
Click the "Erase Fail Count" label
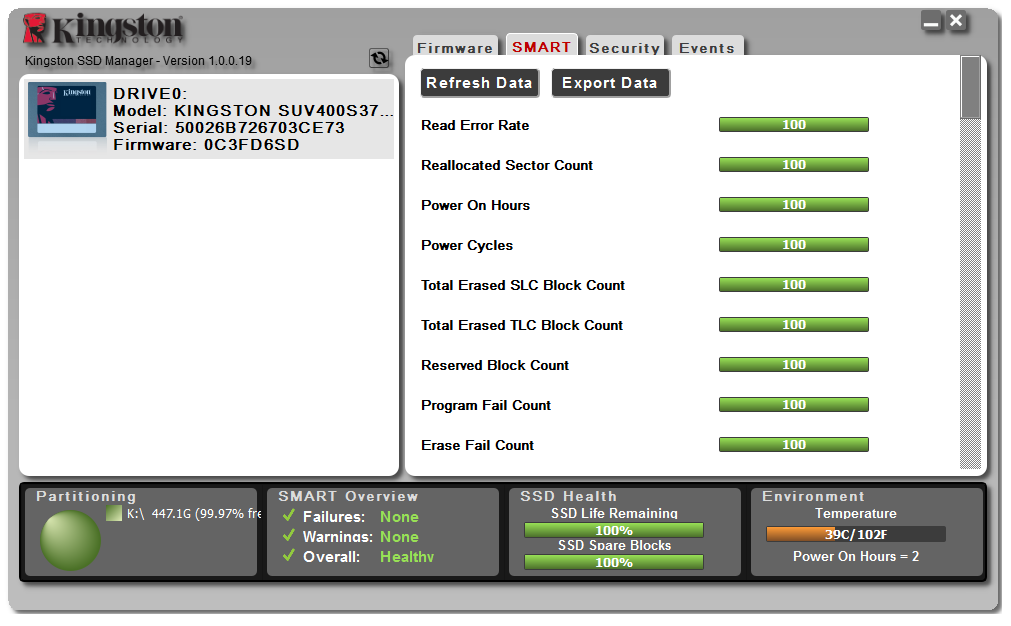[x=478, y=445]
